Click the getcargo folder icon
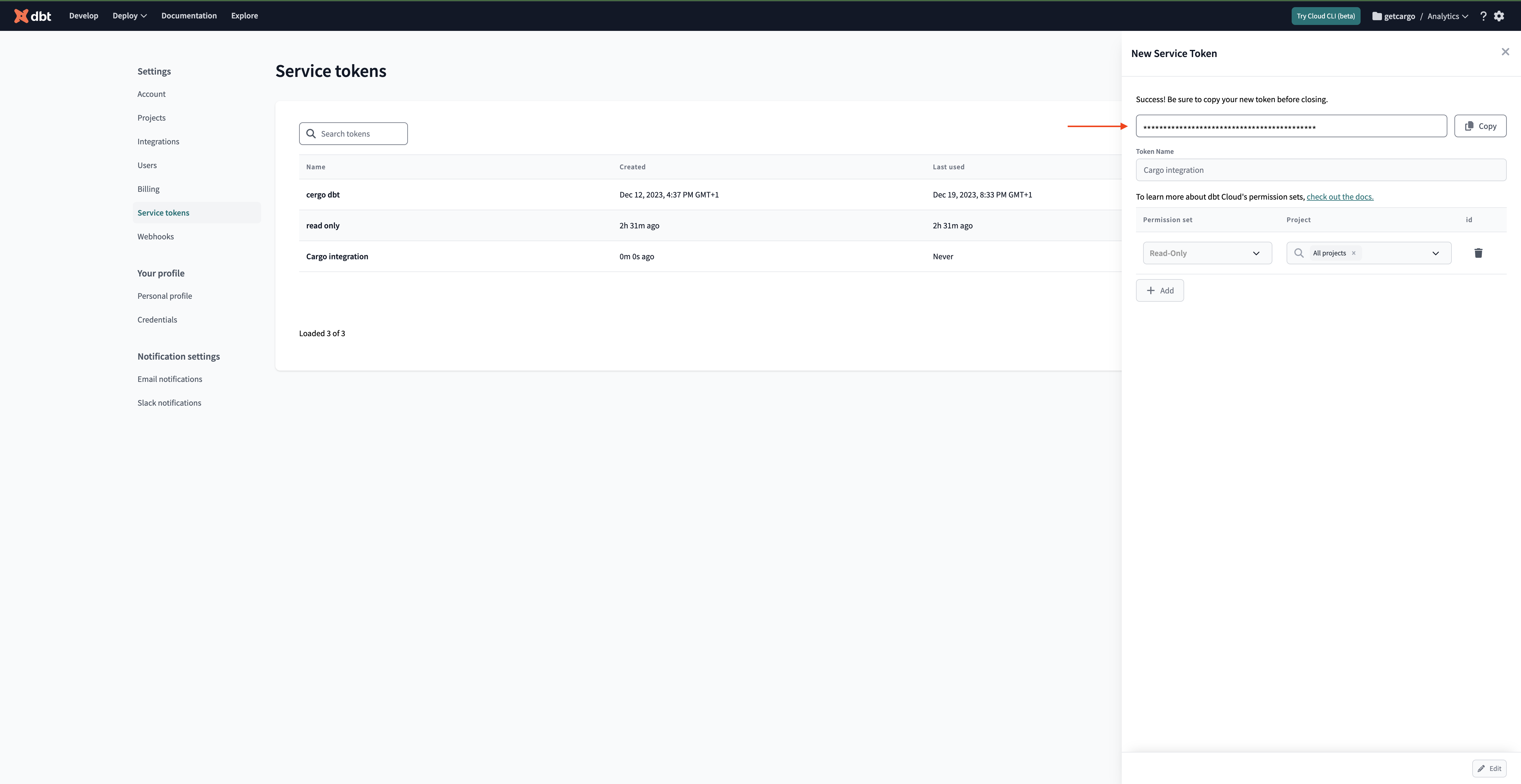The height and width of the screenshot is (784, 1521). click(x=1377, y=16)
